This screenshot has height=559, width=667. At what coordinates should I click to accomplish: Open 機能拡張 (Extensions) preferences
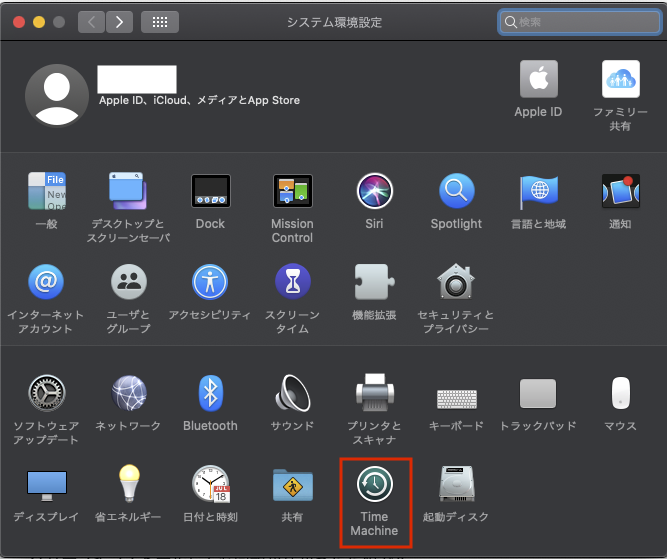click(x=374, y=282)
